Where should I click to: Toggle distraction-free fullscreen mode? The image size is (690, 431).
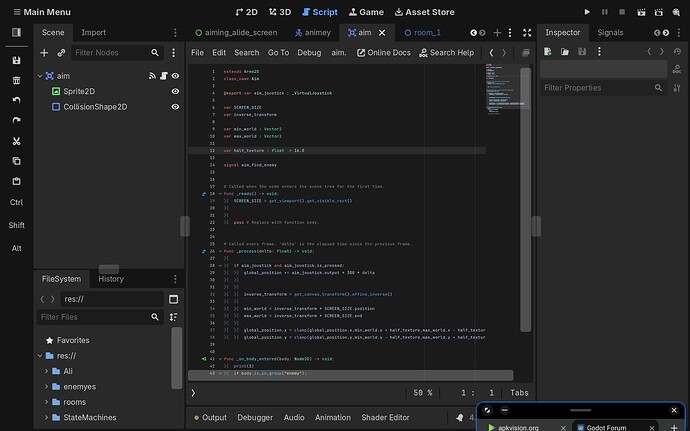click(527, 33)
